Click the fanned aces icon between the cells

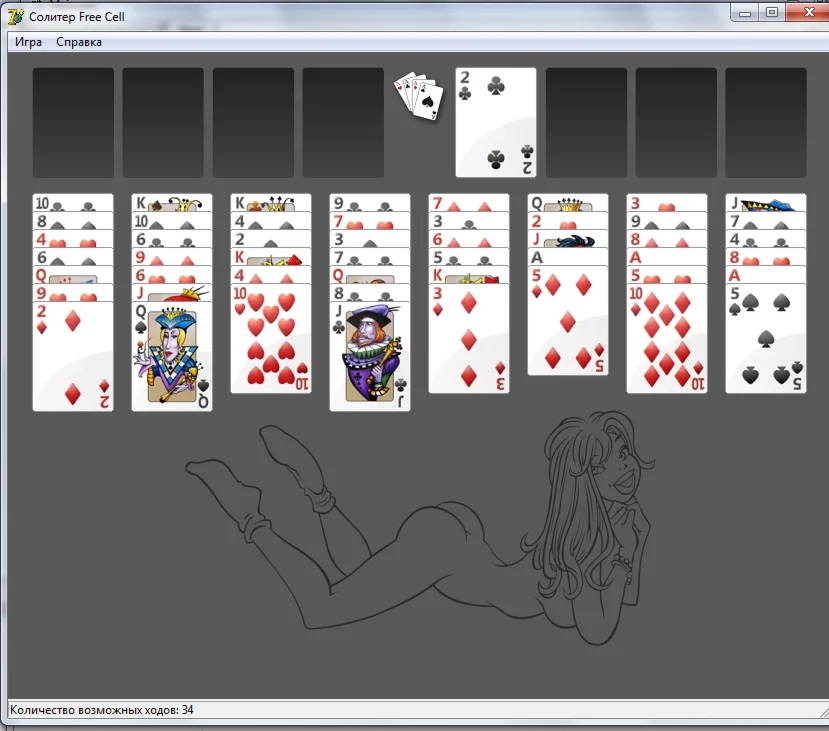pos(419,97)
